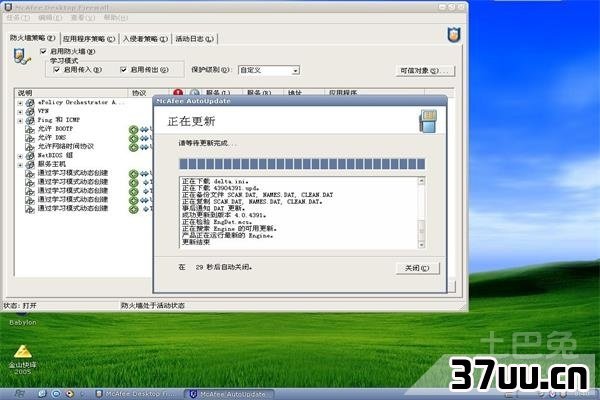This screenshot has height=400, width=600.
Task: Click green allow icon on 允许网络时间协议 row
Action: 134,147
